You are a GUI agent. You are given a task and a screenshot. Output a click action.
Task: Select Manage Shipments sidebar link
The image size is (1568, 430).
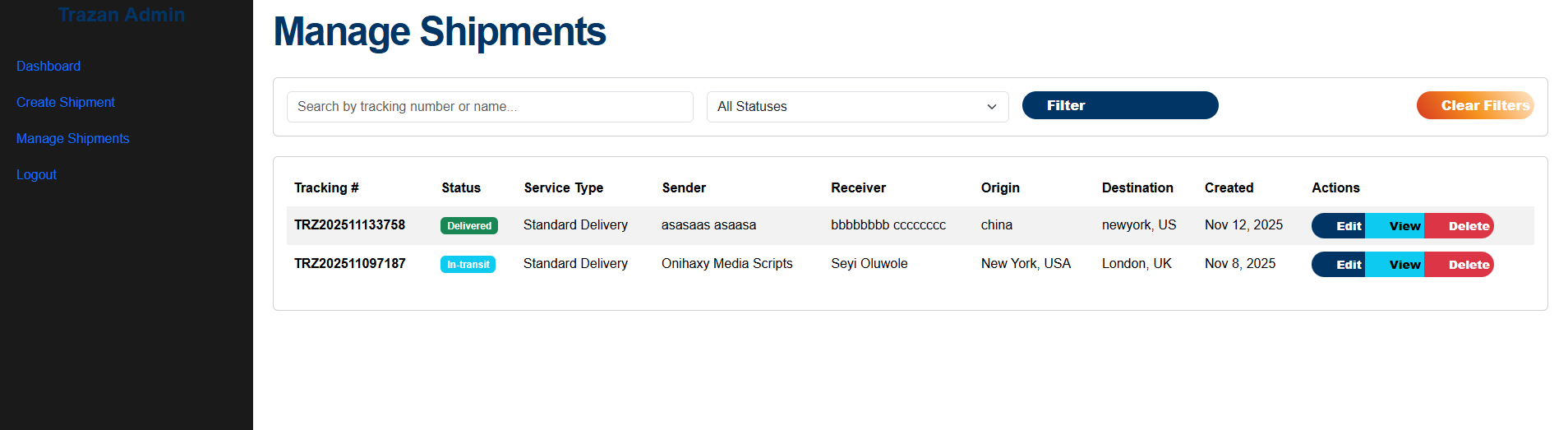coord(73,138)
